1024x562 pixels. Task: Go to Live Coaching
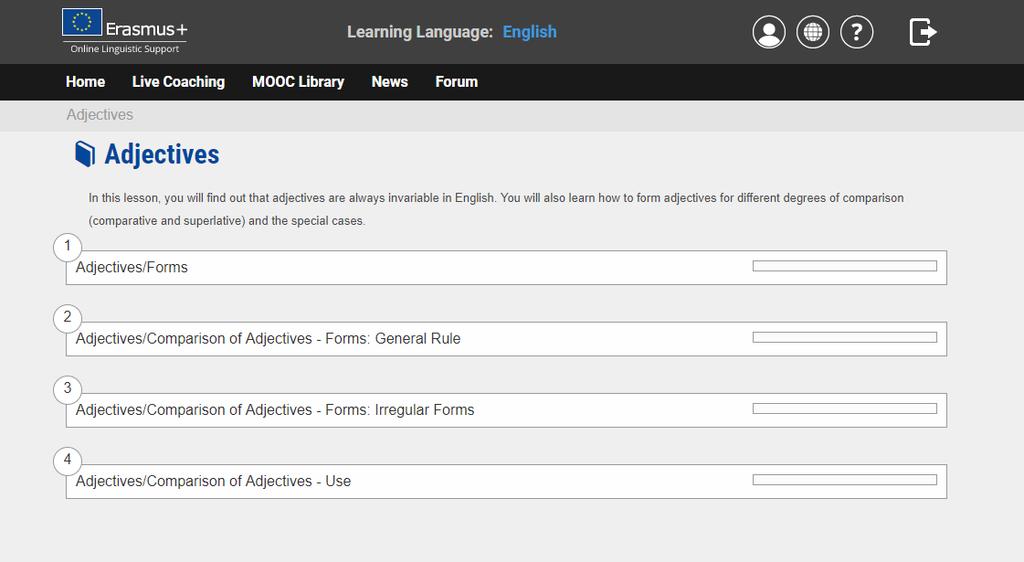178,82
